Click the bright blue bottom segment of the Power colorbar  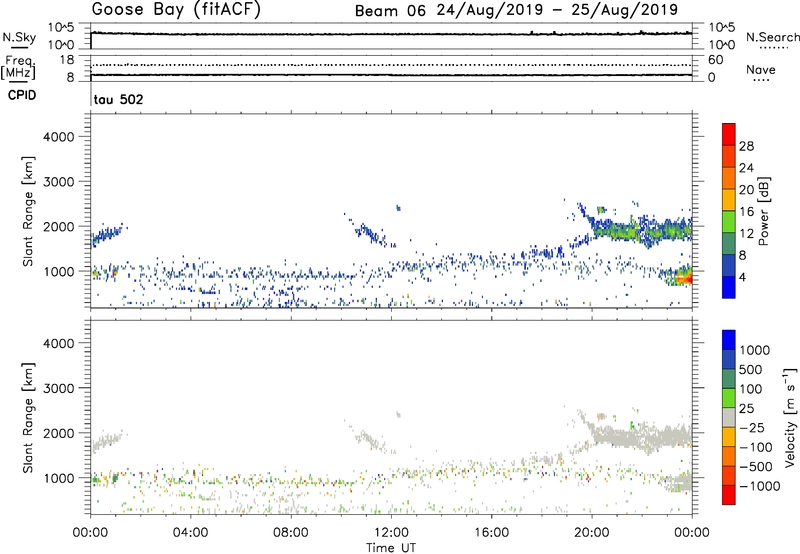pos(729,287)
